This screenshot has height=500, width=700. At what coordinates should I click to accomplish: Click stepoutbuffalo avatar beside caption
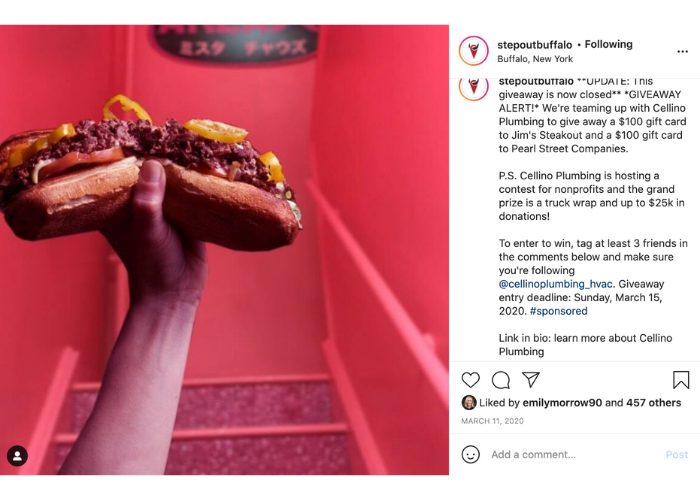pos(474,88)
